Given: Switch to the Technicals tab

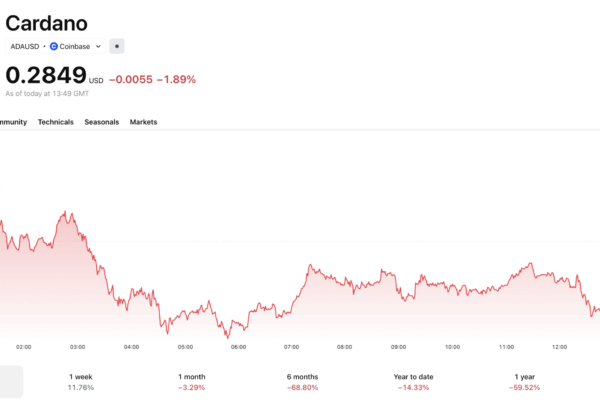Looking at the screenshot, I should pyautogui.click(x=55, y=122).
